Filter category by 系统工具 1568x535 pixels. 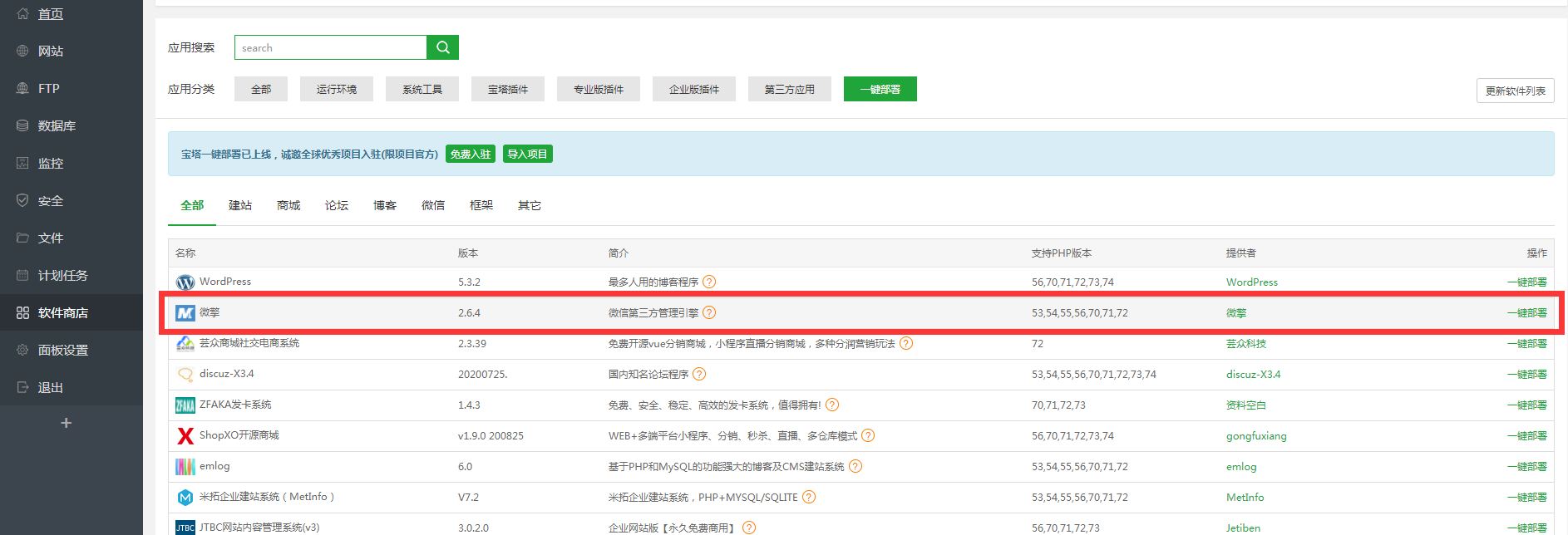pos(422,89)
